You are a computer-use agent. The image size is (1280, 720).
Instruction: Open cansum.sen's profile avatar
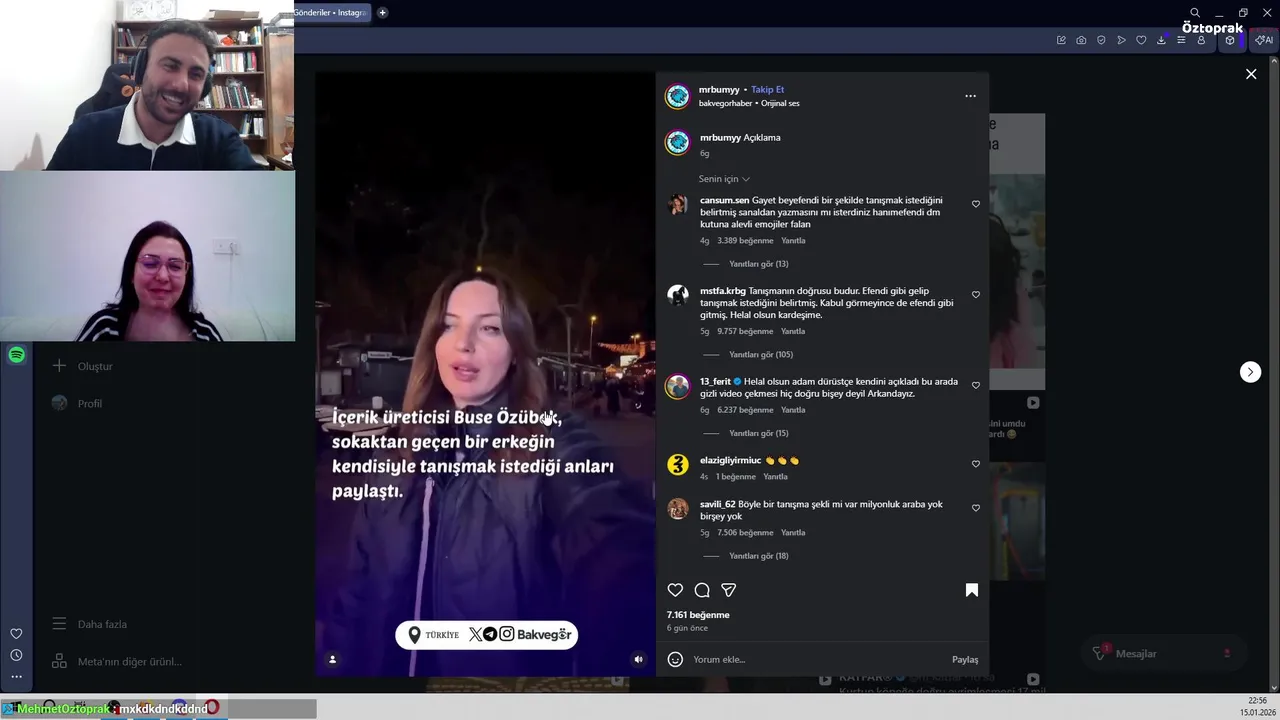click(678, 205)
